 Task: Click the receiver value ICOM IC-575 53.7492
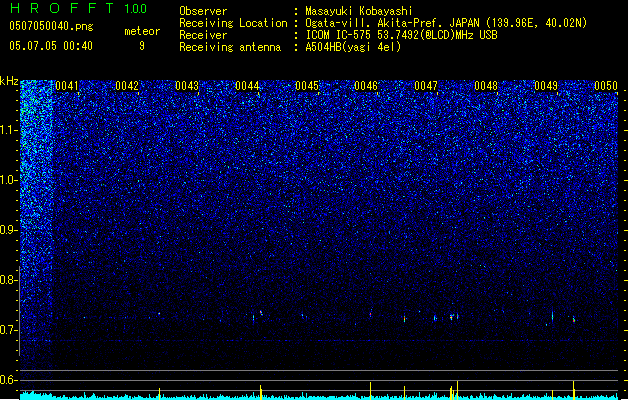(x=401, y=35)
